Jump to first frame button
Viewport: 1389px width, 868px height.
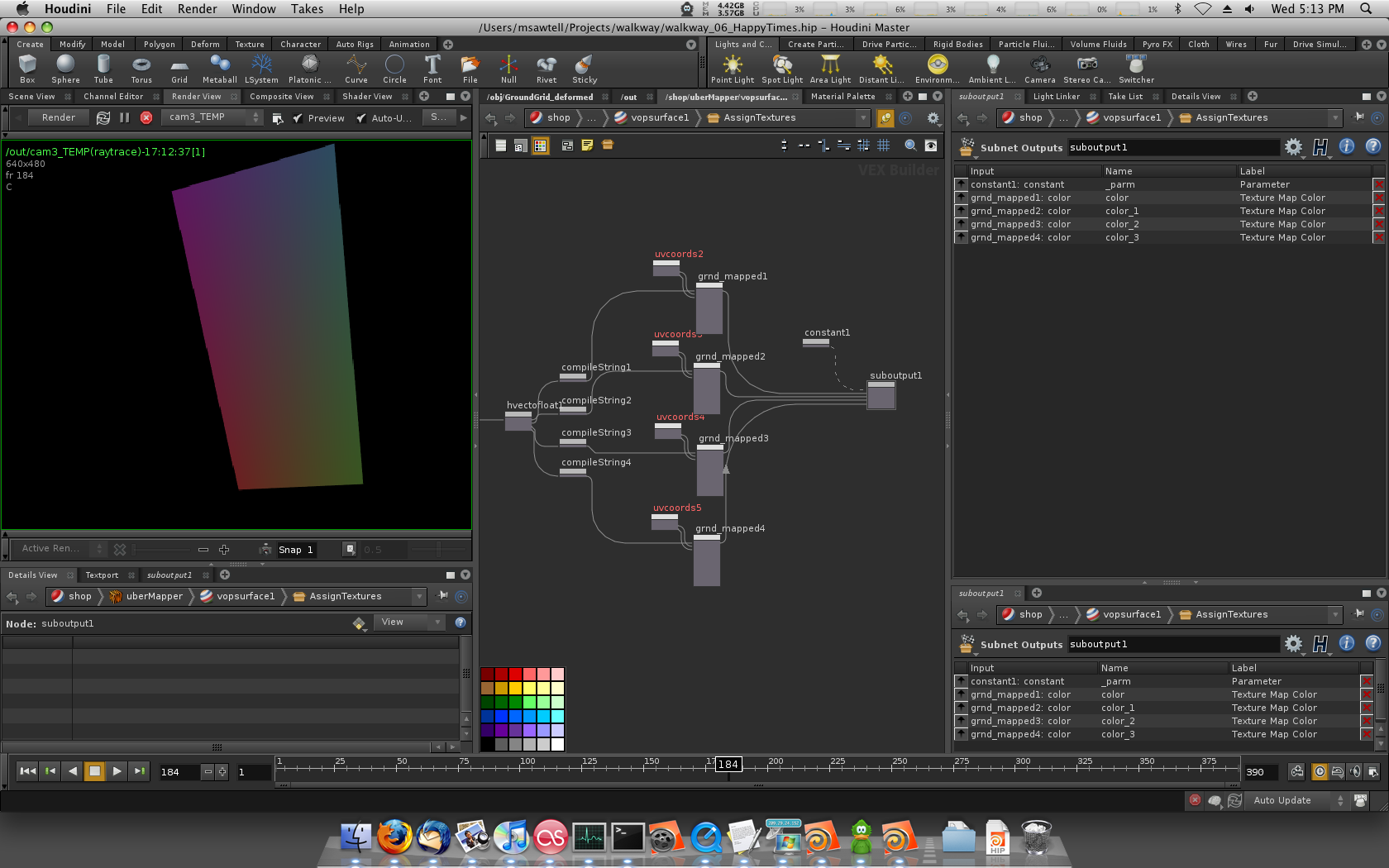pos(27,771)
